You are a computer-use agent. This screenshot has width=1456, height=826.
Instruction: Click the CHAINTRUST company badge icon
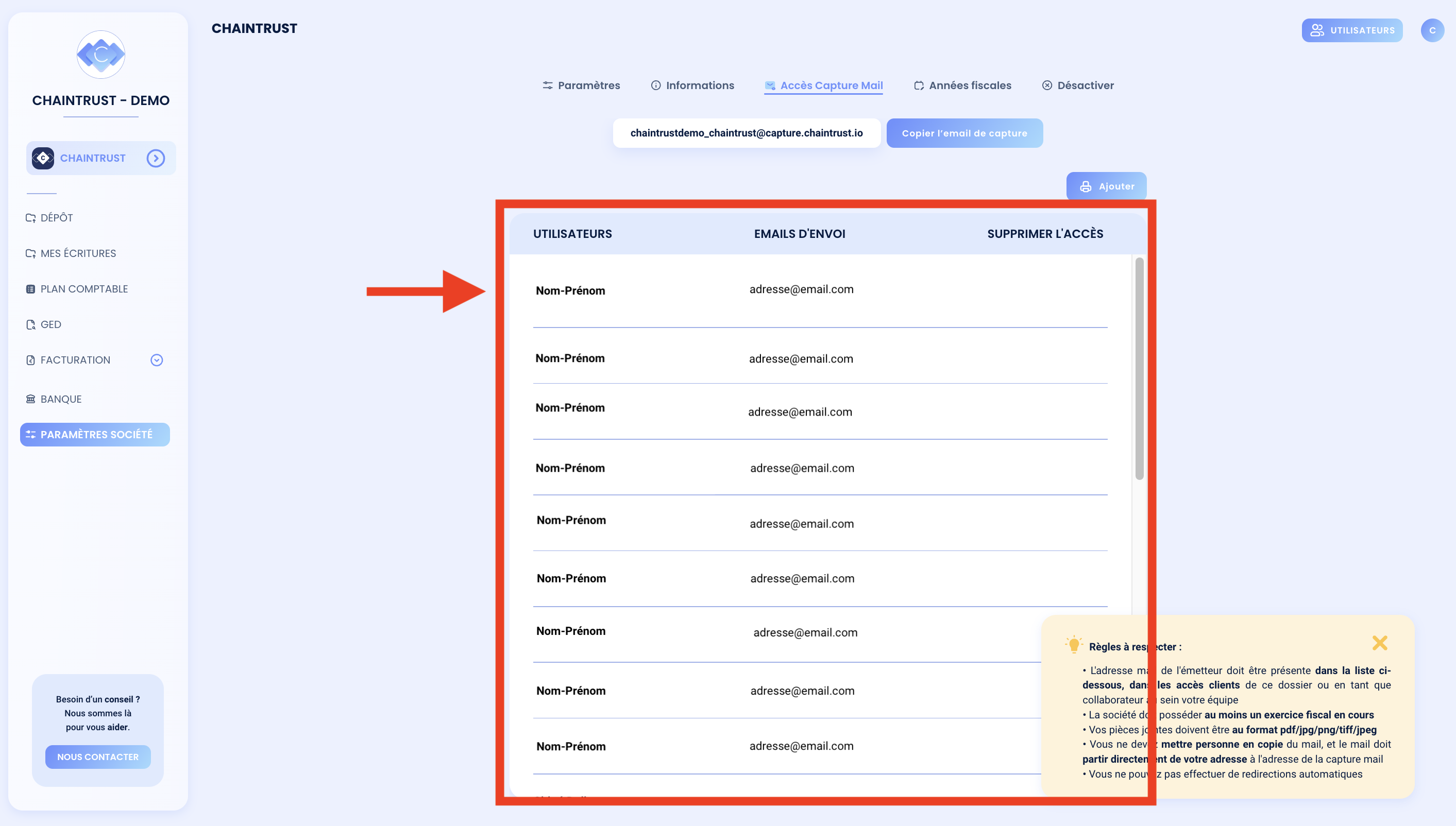point(43,158)
